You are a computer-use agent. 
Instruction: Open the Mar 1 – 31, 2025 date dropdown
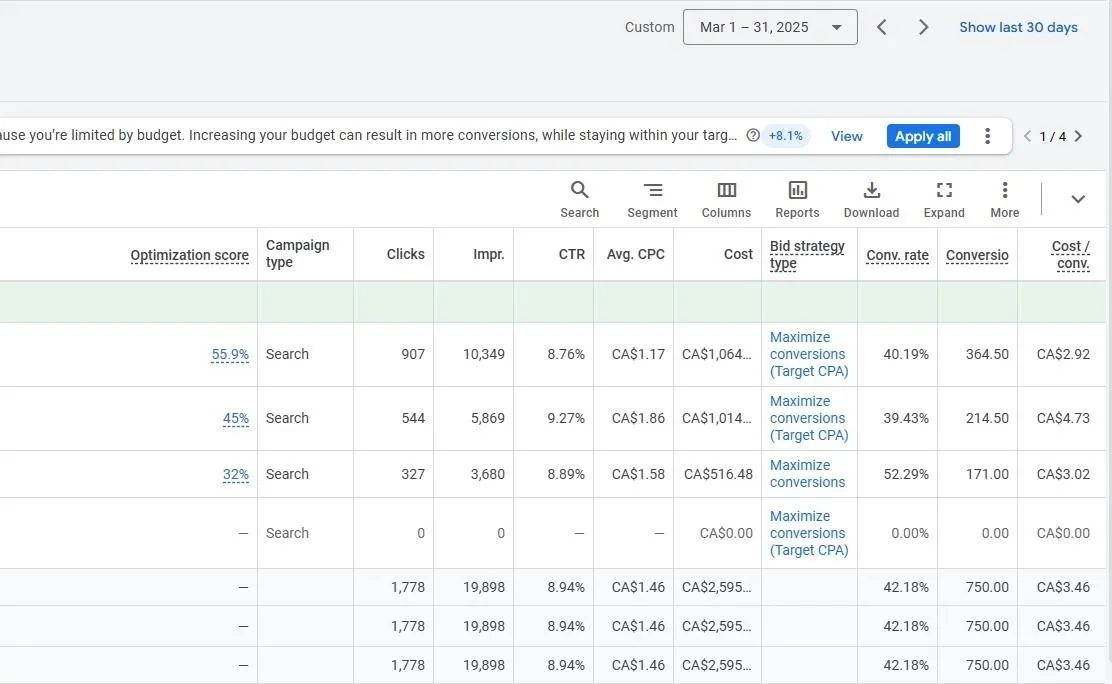[x=770, y=27]
